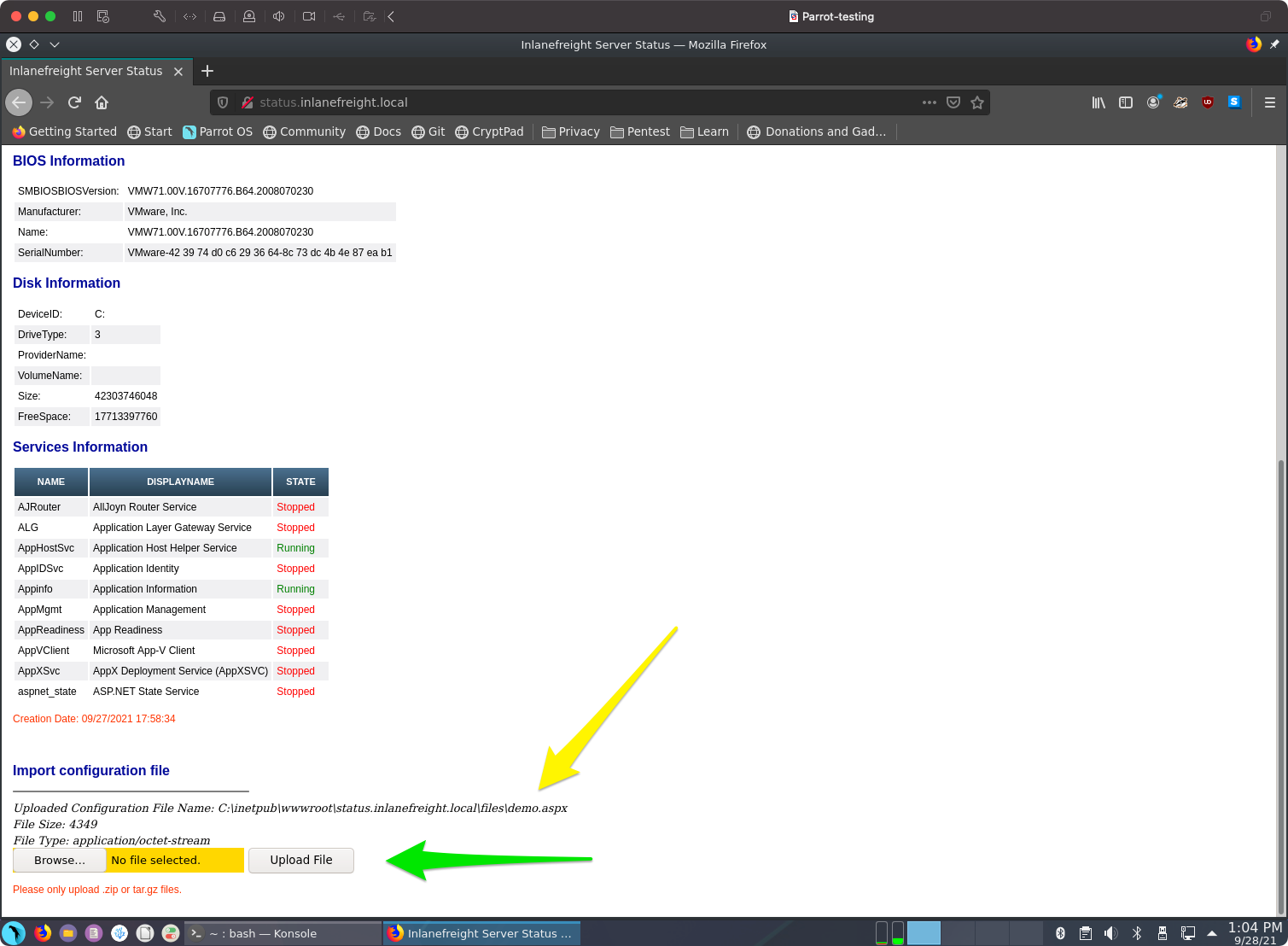Open the Parrot application menu launcher
The height and width of the screenshot is (946, 1288).
pos(14,933)
